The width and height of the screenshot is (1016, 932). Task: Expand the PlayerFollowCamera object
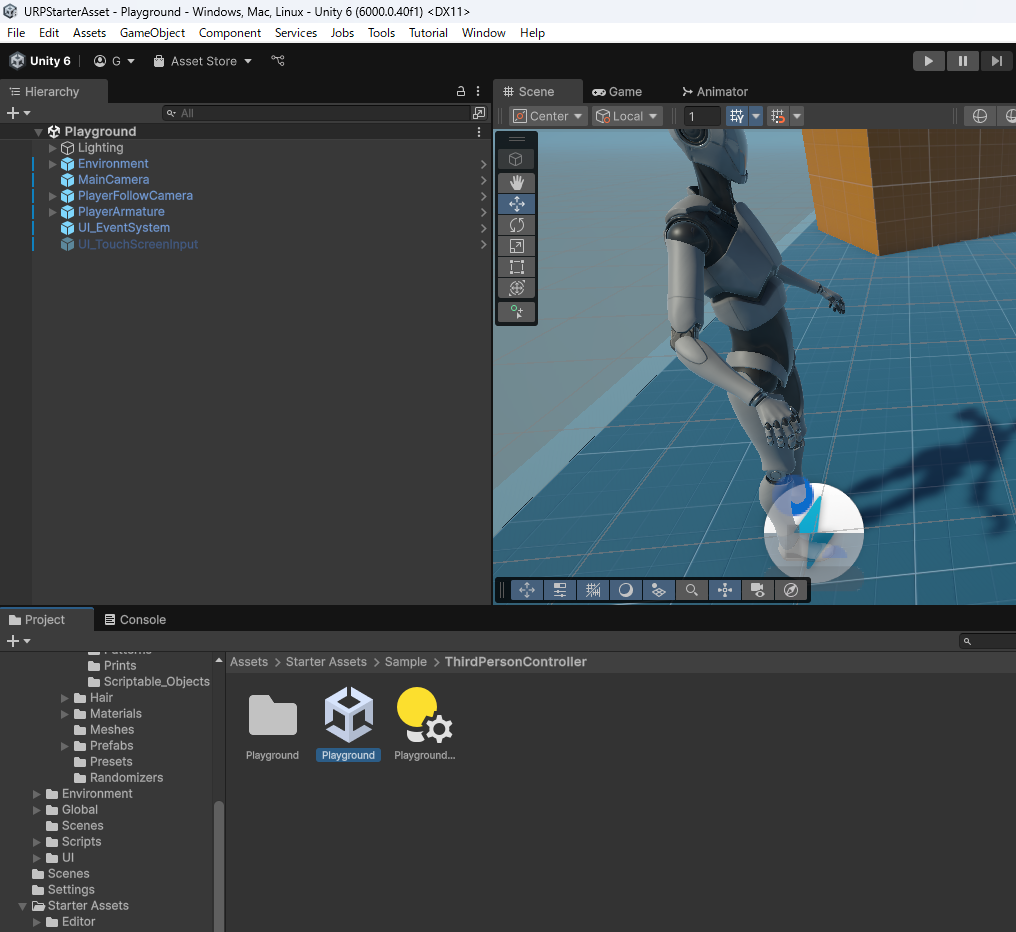click(x=52, y=196)
